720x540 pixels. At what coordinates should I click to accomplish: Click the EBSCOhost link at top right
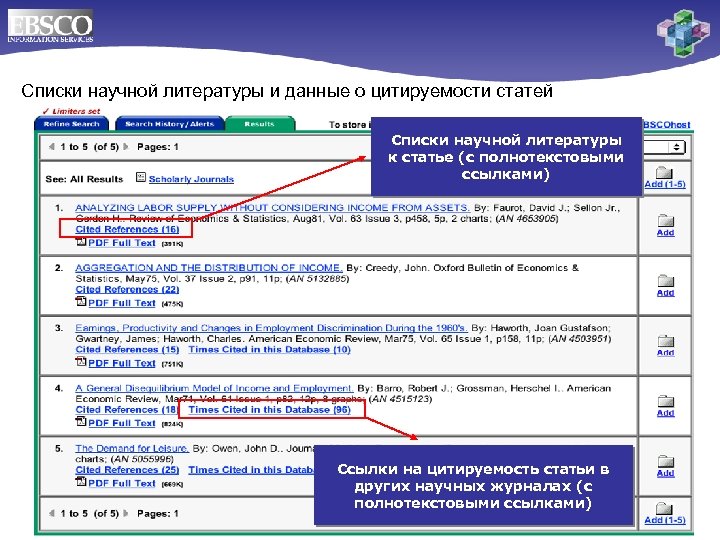point(666,125)
